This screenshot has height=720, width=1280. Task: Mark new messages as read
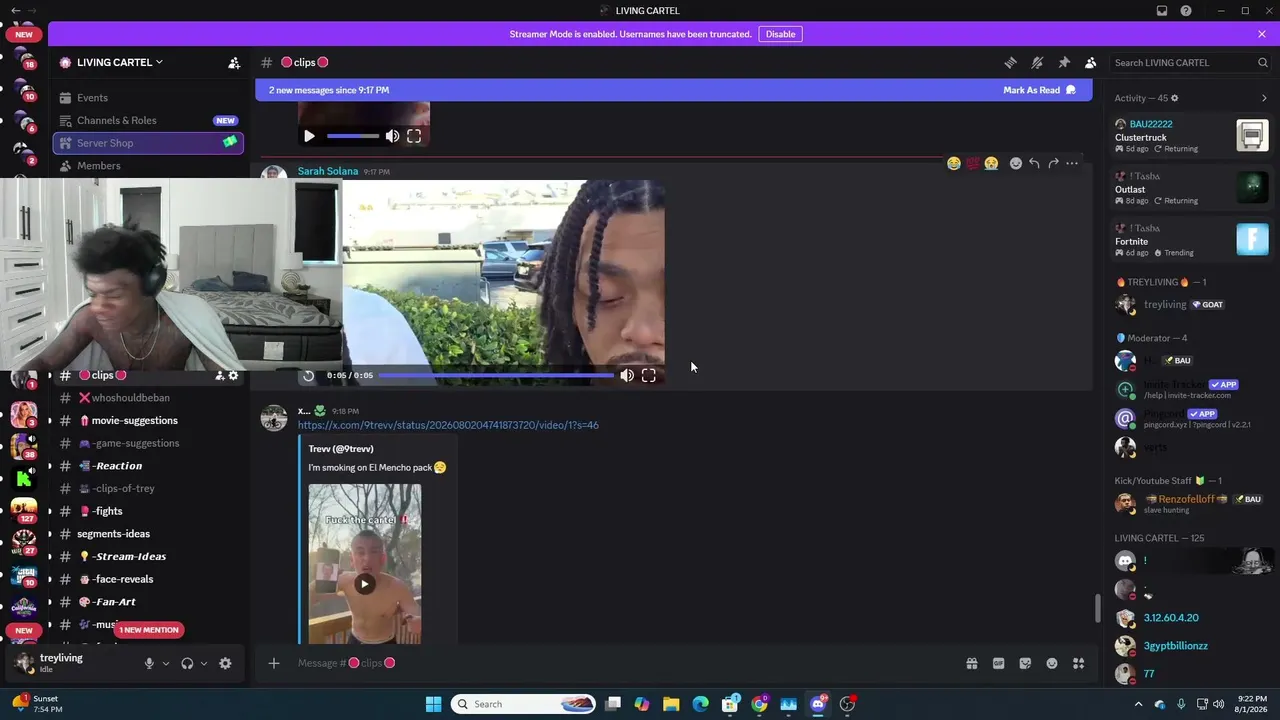pyautogui.click(x=1039, y=90)
